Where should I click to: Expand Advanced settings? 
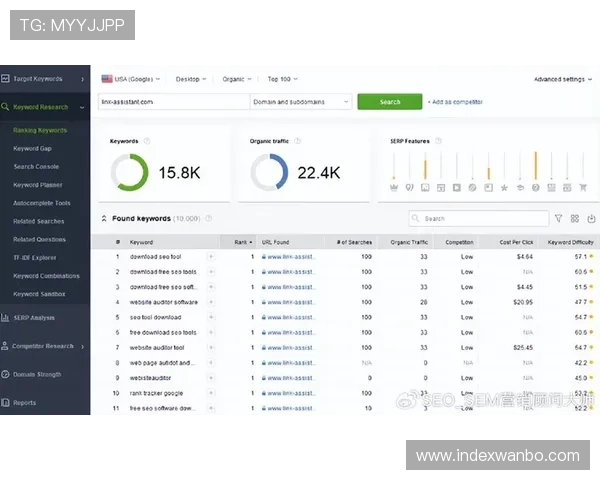[562, 79]
